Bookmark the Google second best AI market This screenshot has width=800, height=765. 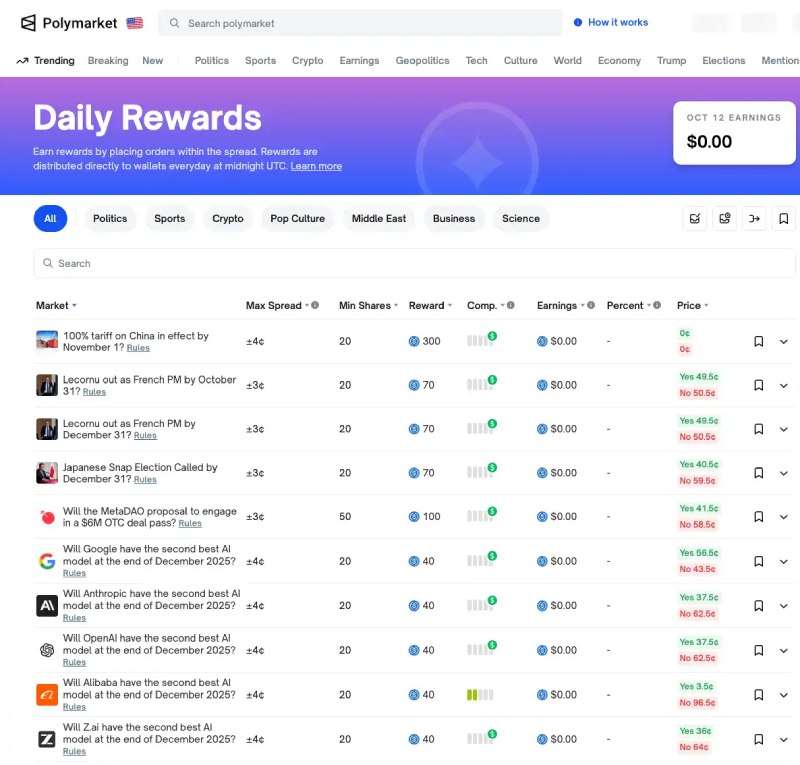759,561
